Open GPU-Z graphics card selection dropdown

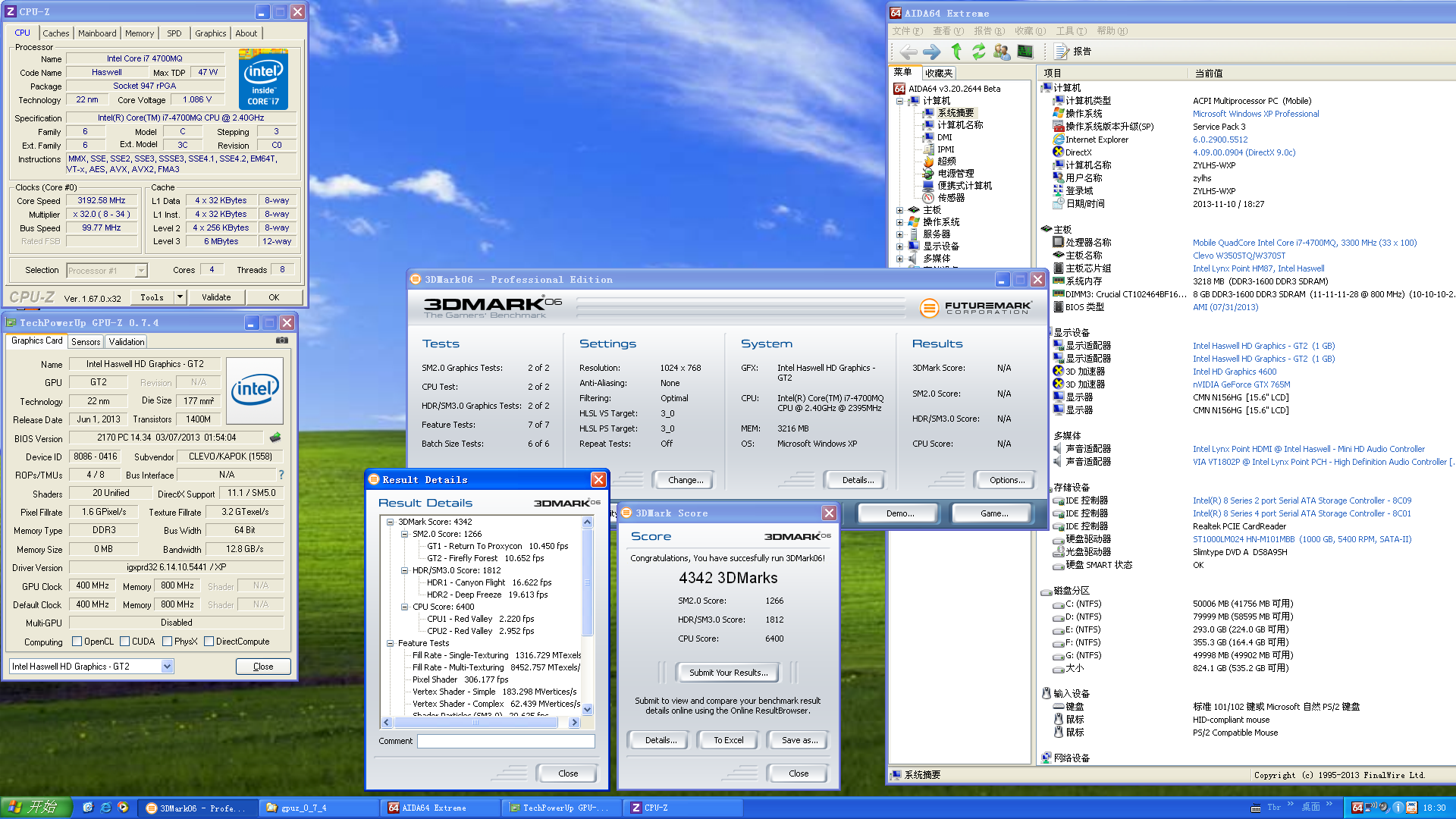[x=167, y=667]
